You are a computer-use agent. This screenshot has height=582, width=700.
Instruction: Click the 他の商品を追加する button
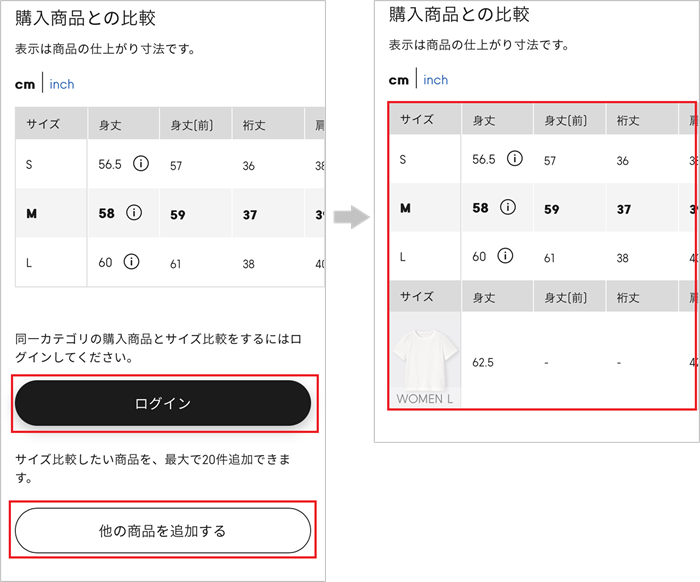click(x=163, y=530)
